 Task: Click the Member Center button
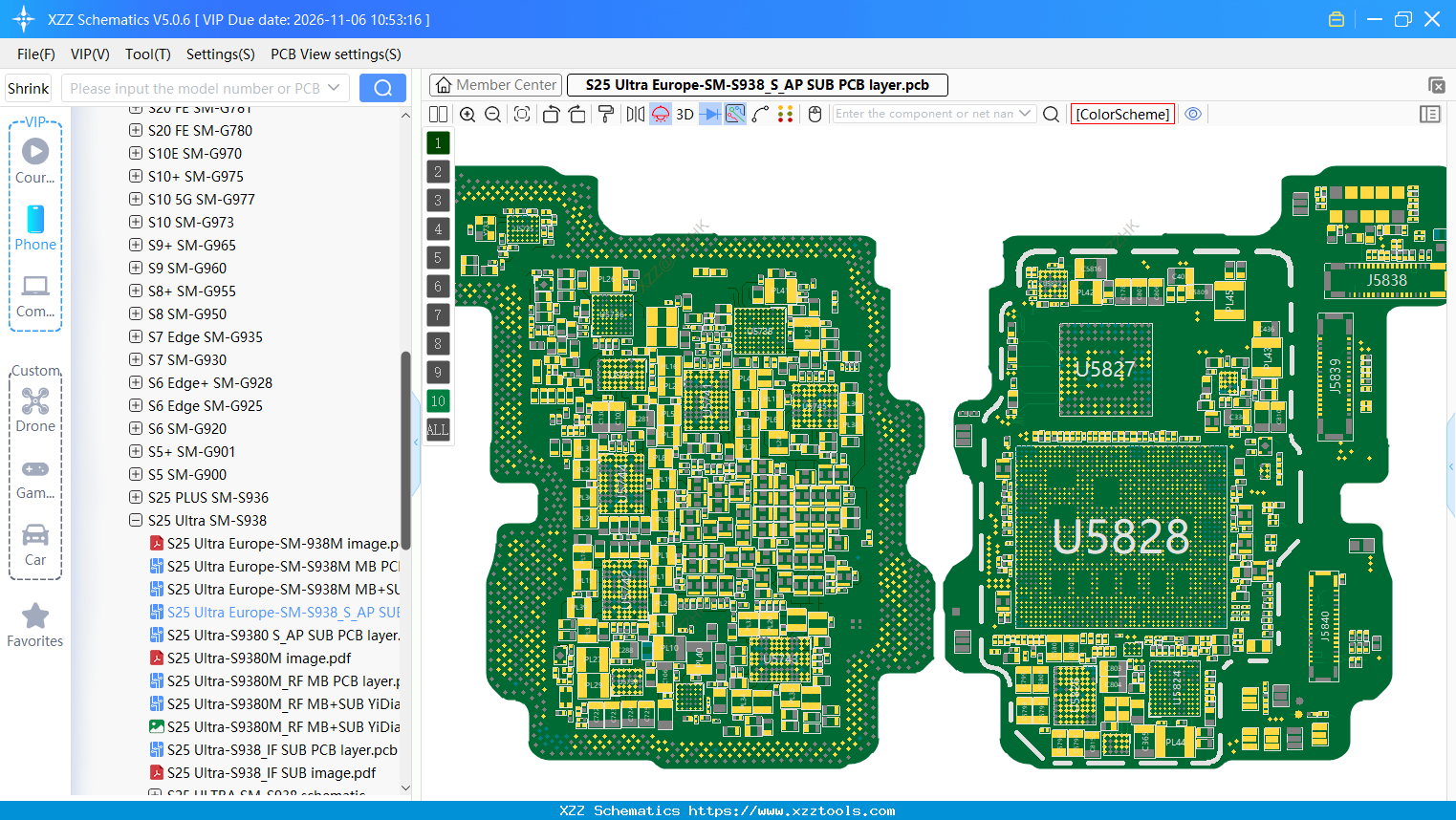(x=495, y=84)
